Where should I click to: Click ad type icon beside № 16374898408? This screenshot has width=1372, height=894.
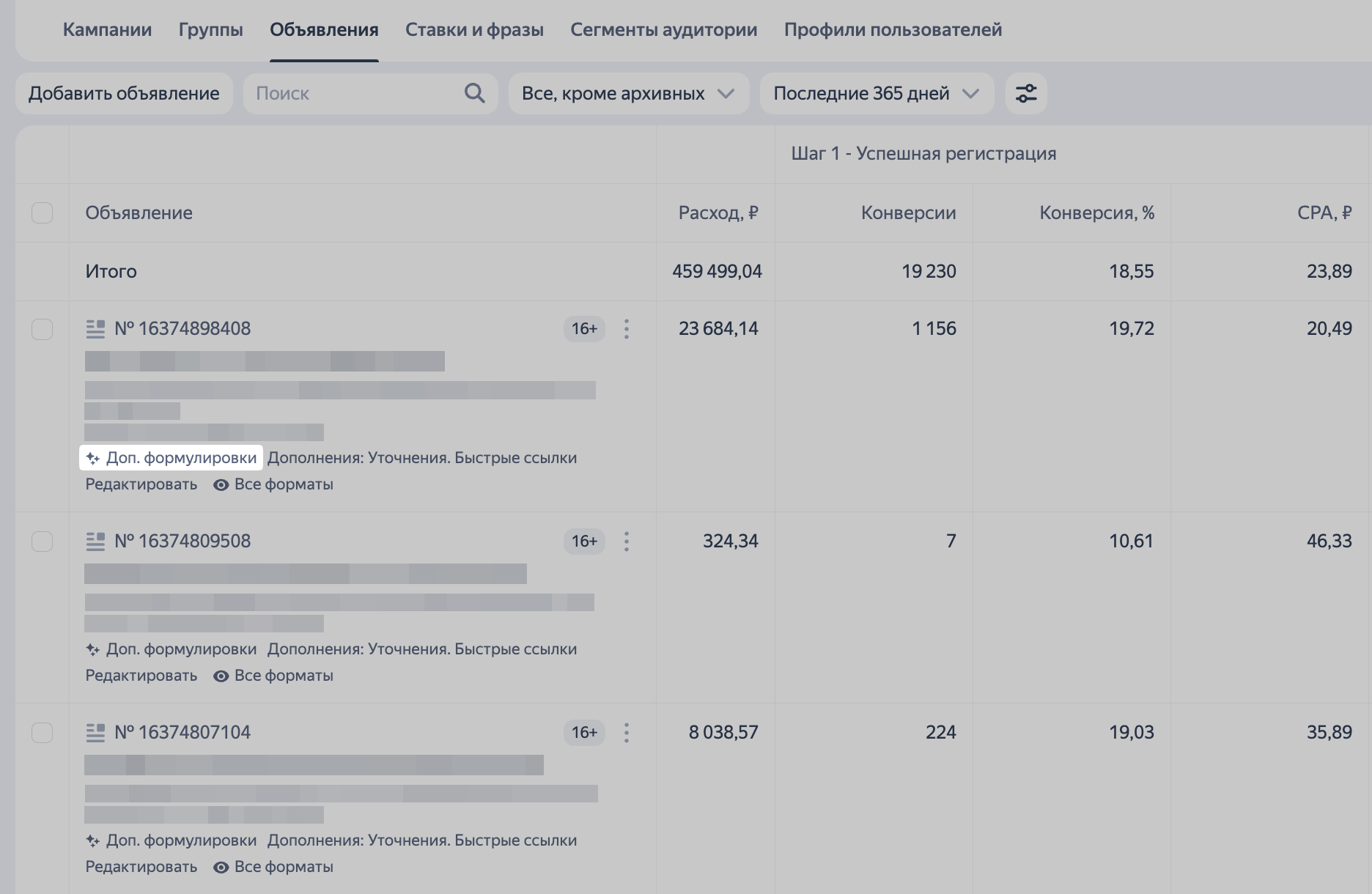95,329
